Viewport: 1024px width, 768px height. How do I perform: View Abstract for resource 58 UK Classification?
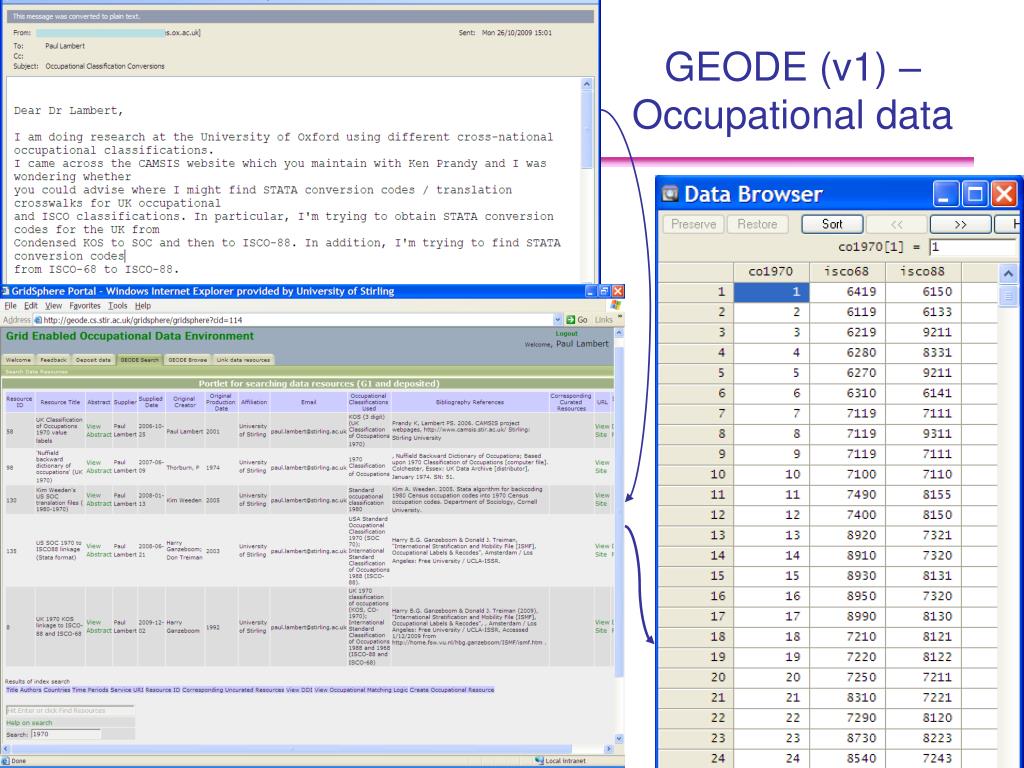[99, 430]
